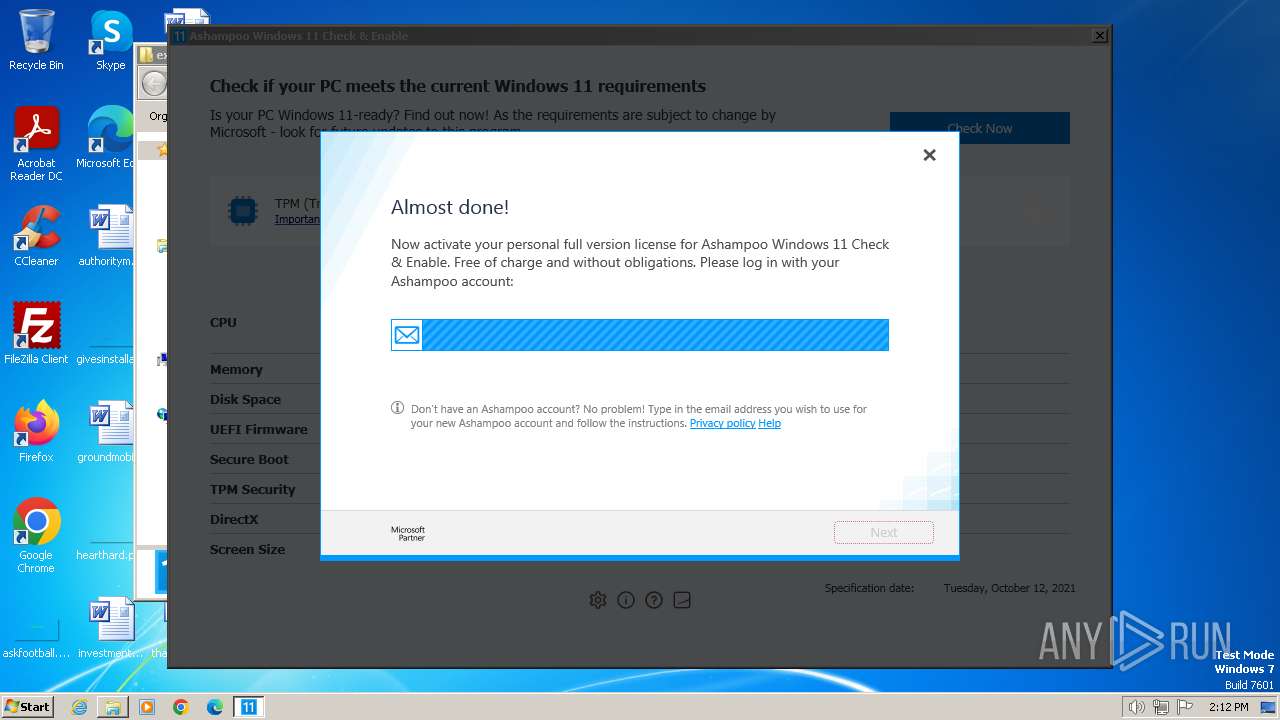Open CCleaner desktop shortcut

[x=36, y=236]
